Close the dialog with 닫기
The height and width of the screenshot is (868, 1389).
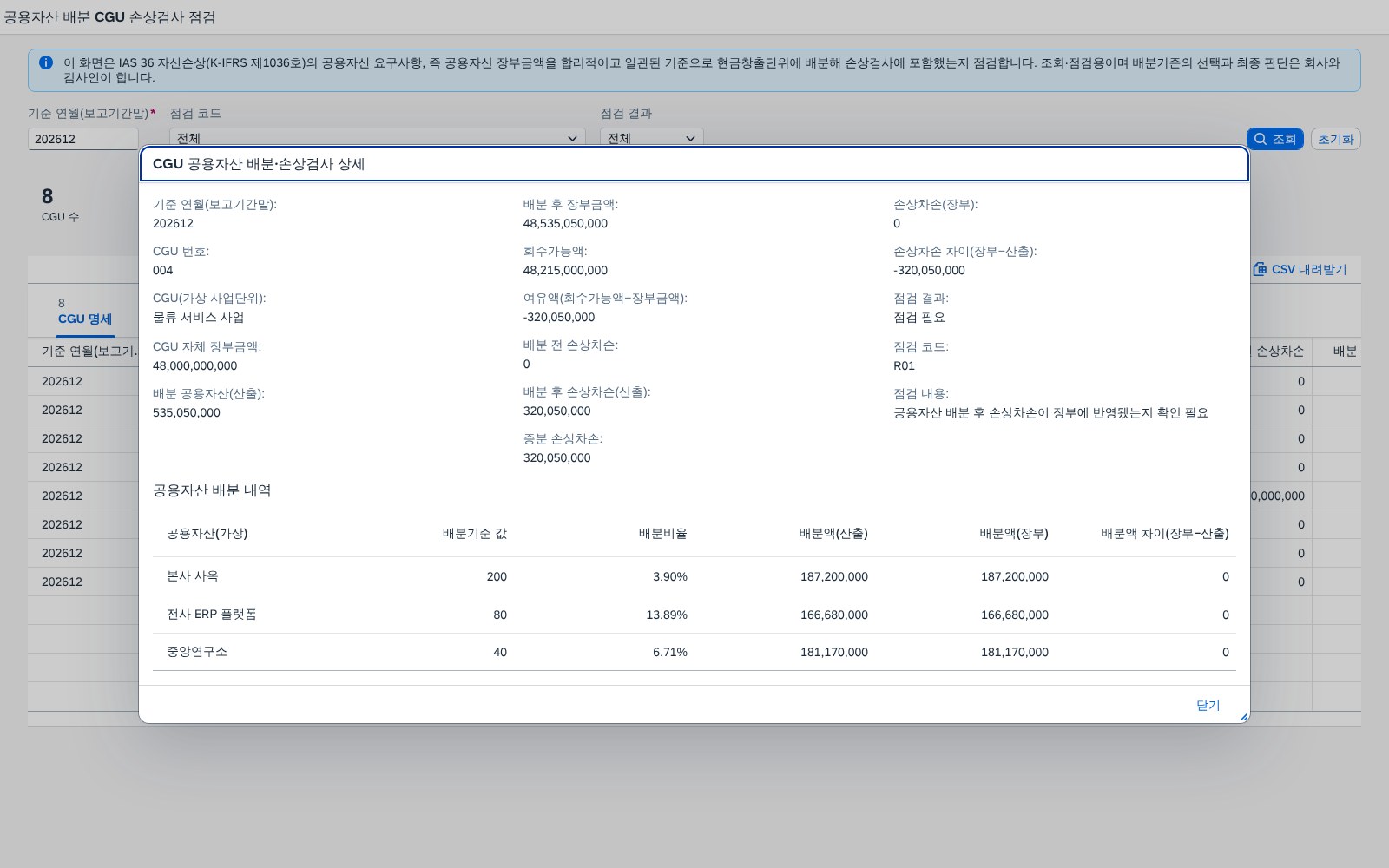click(x=1208, y=705)
